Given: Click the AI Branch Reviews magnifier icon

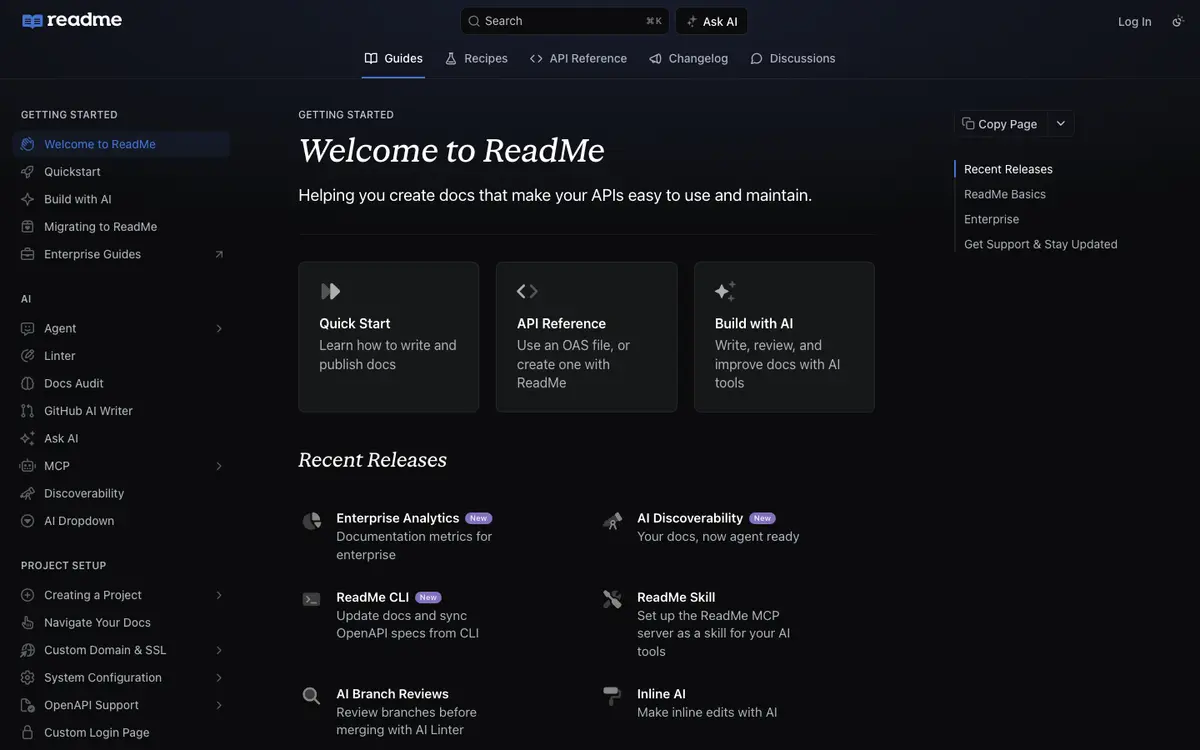Looking at the screenshot, I should 312,696.
